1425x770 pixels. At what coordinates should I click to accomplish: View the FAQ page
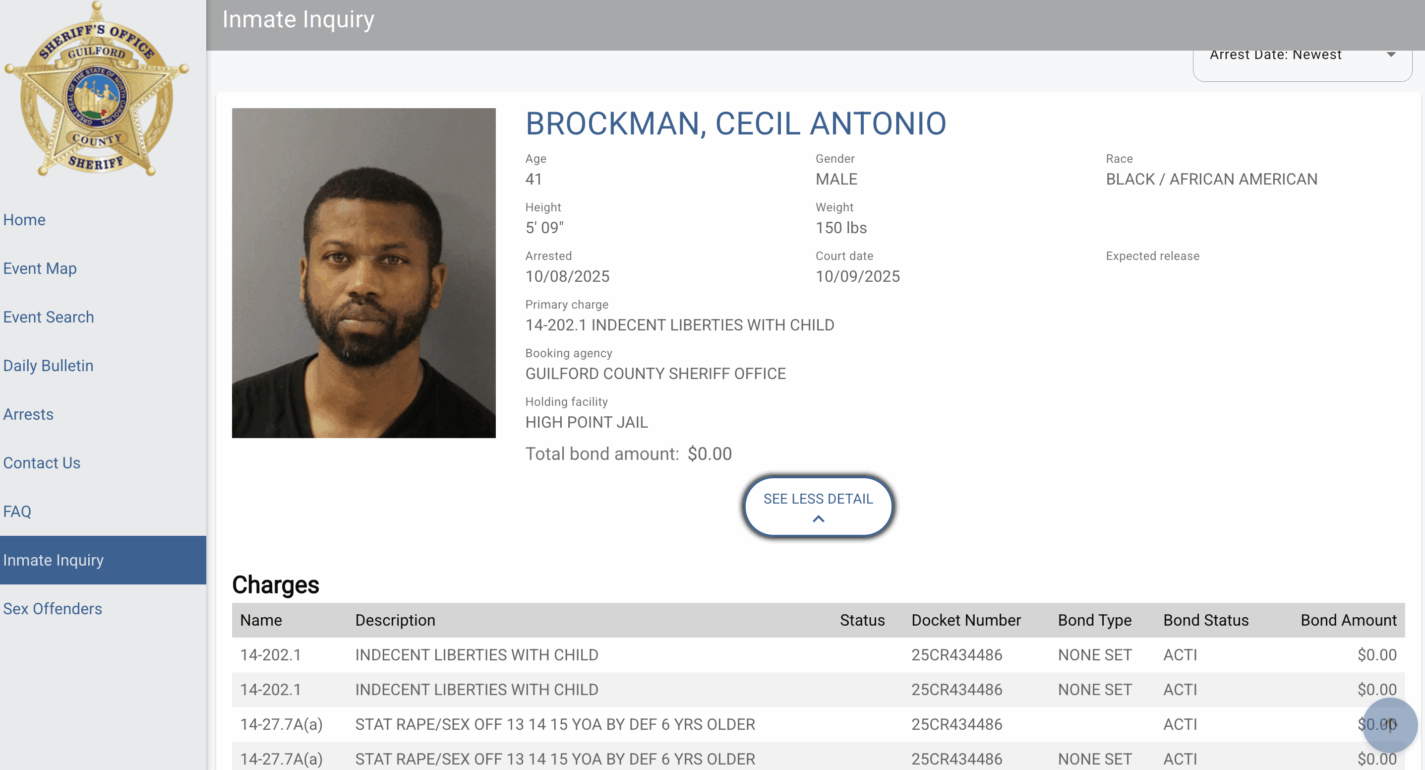[17, 511]
